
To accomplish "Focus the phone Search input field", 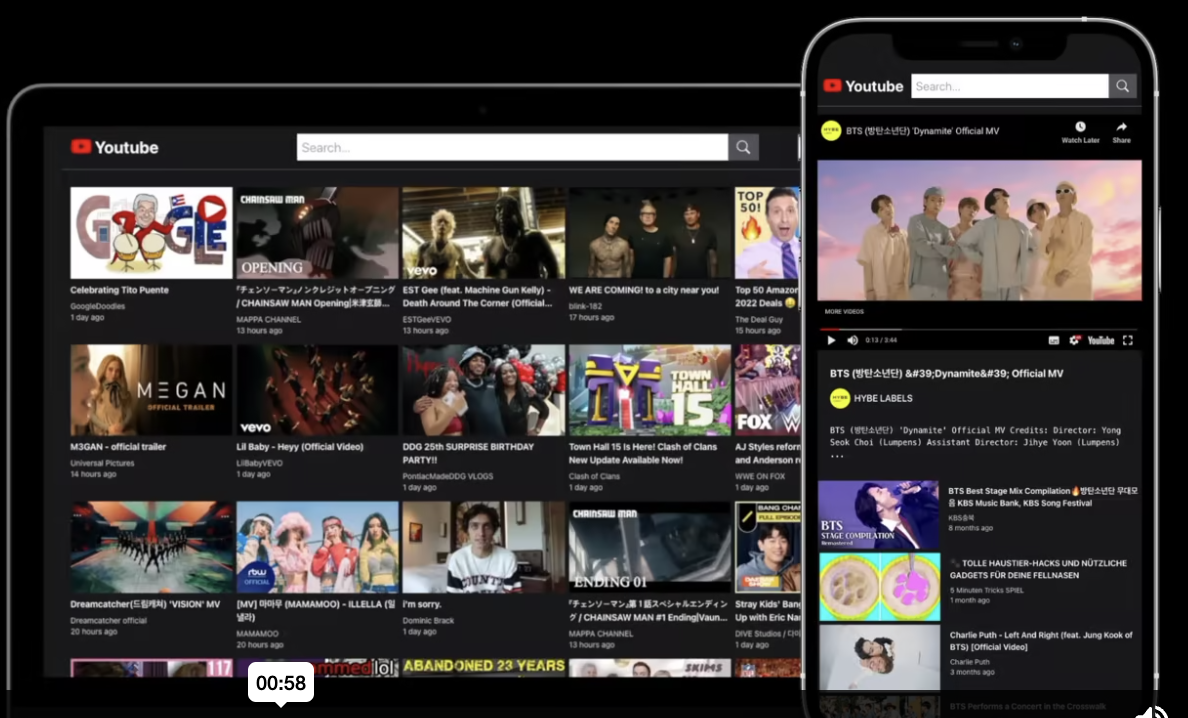I will tap(1009, 86).
